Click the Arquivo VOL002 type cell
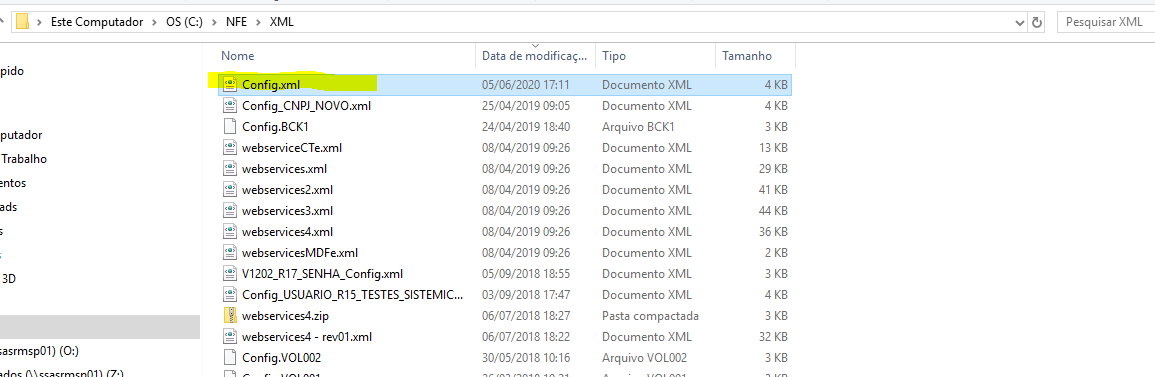This screenshot has height=377, width=1155. coord(644,358)
